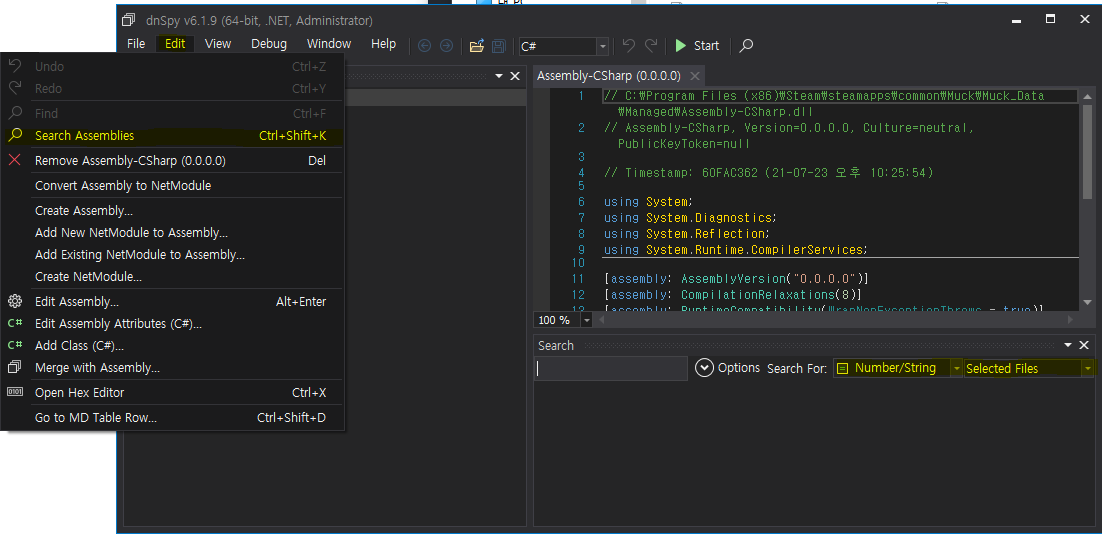Open the Window menu

coord(329,44)
